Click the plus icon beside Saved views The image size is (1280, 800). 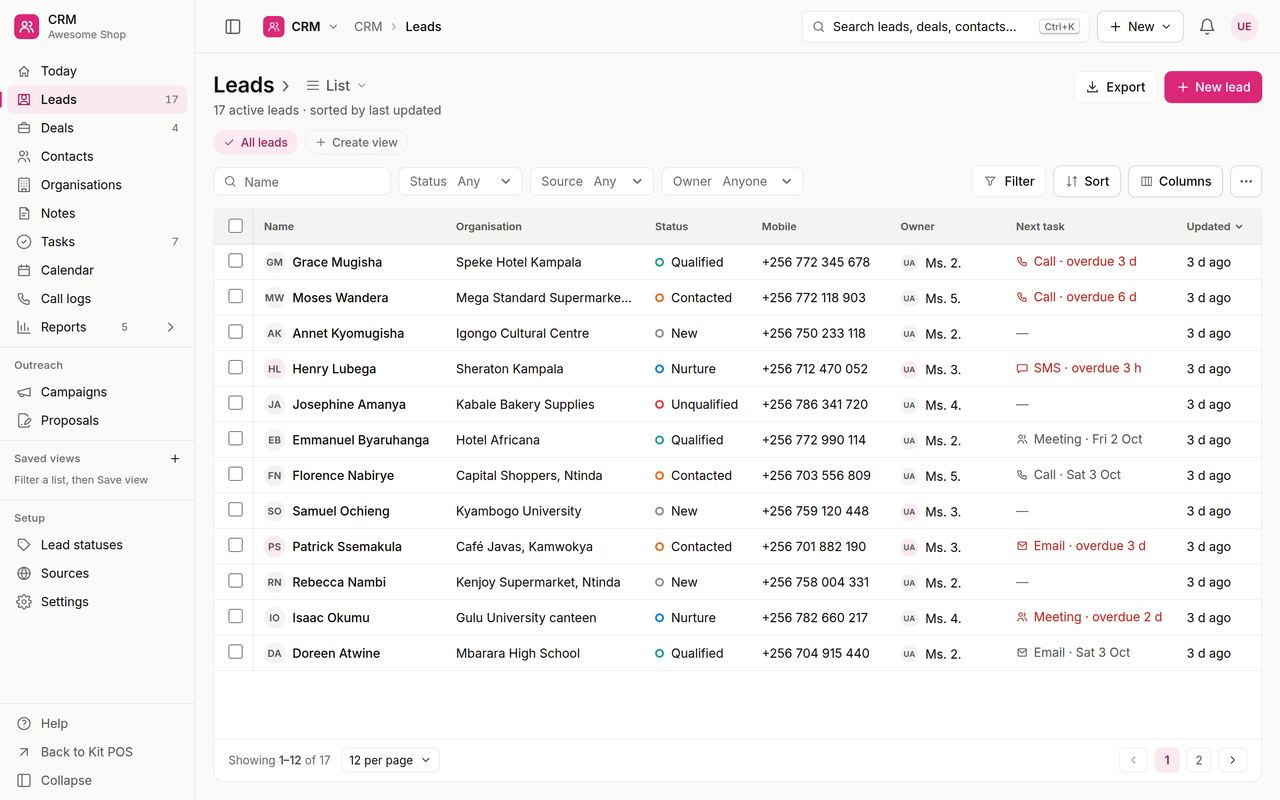tap(175, 459)
